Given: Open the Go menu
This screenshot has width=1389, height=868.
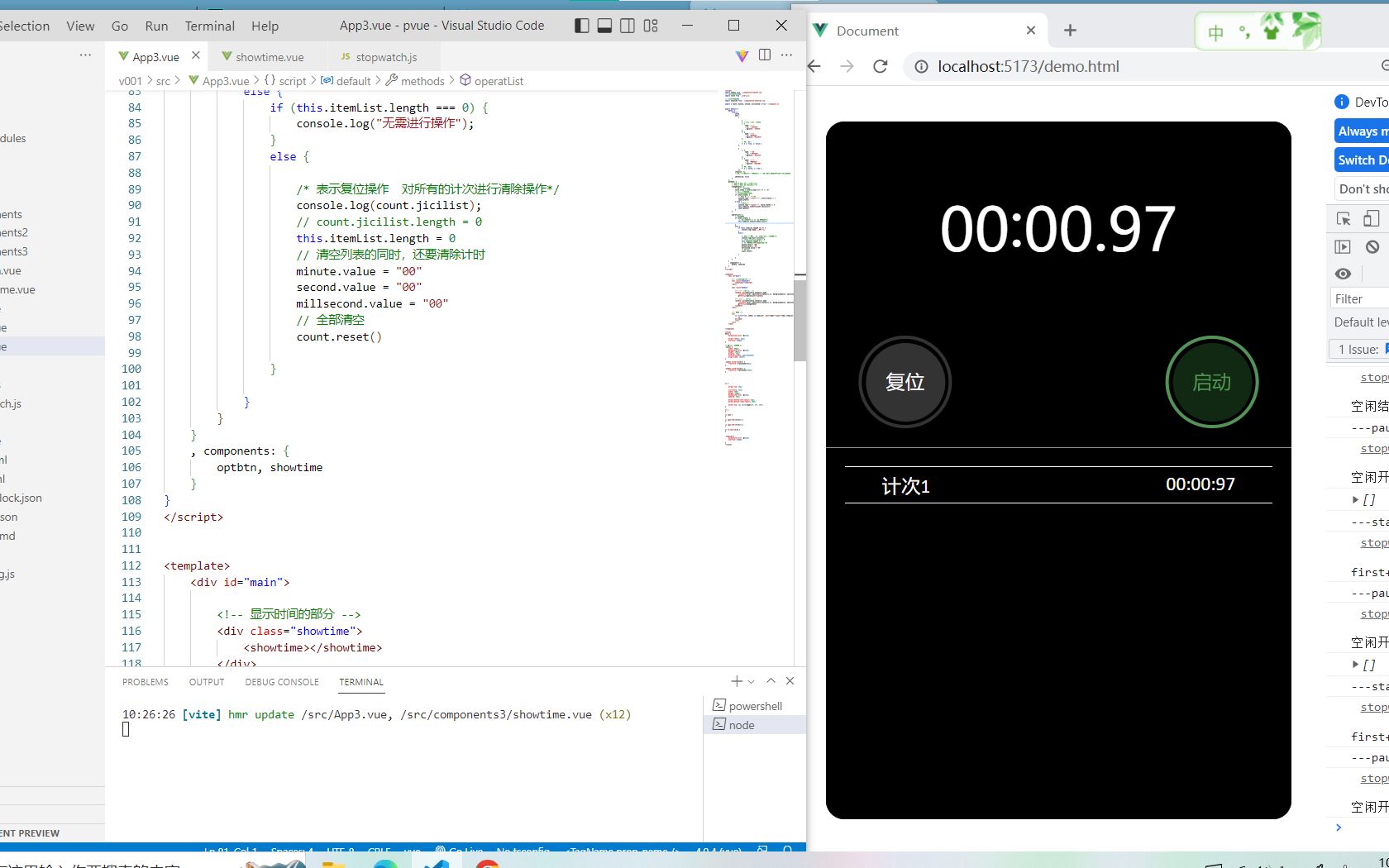Looking at the screenshot, I should click(x=120, y=26).
